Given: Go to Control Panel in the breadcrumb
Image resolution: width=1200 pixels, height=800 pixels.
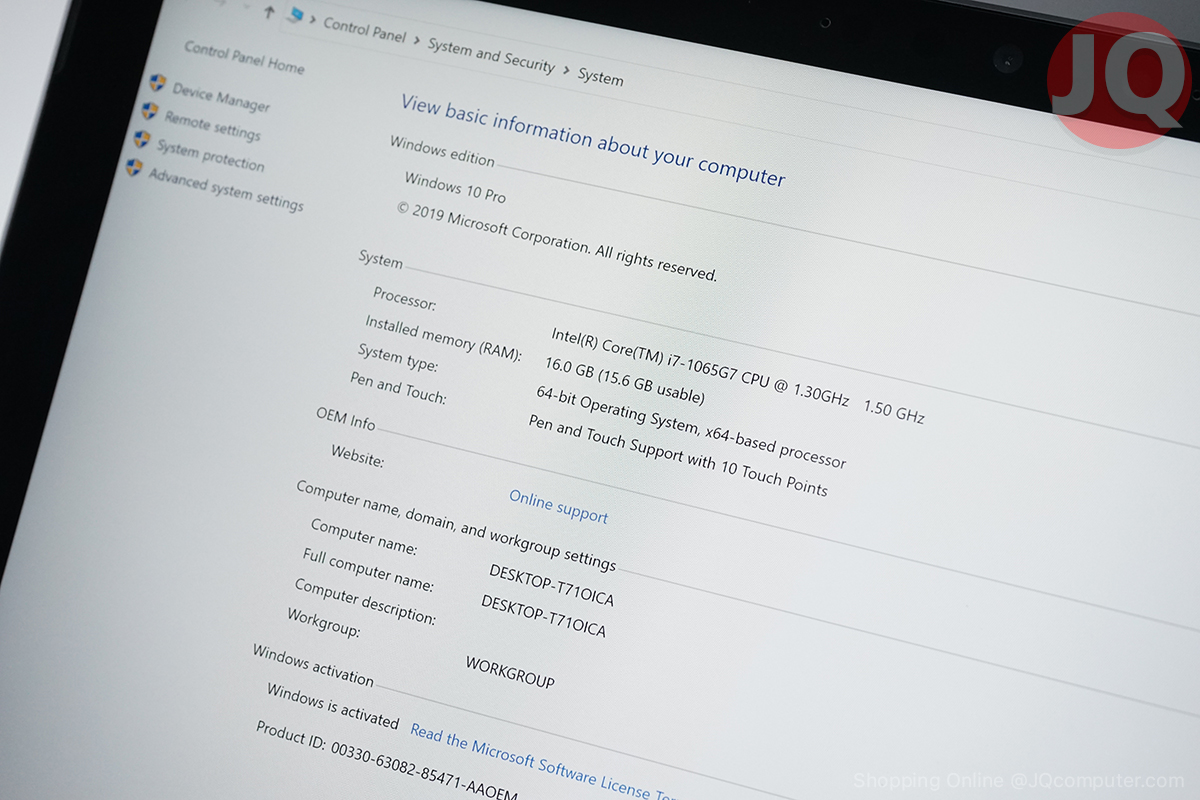Looking at the screenshot, I should pos(365,29).
